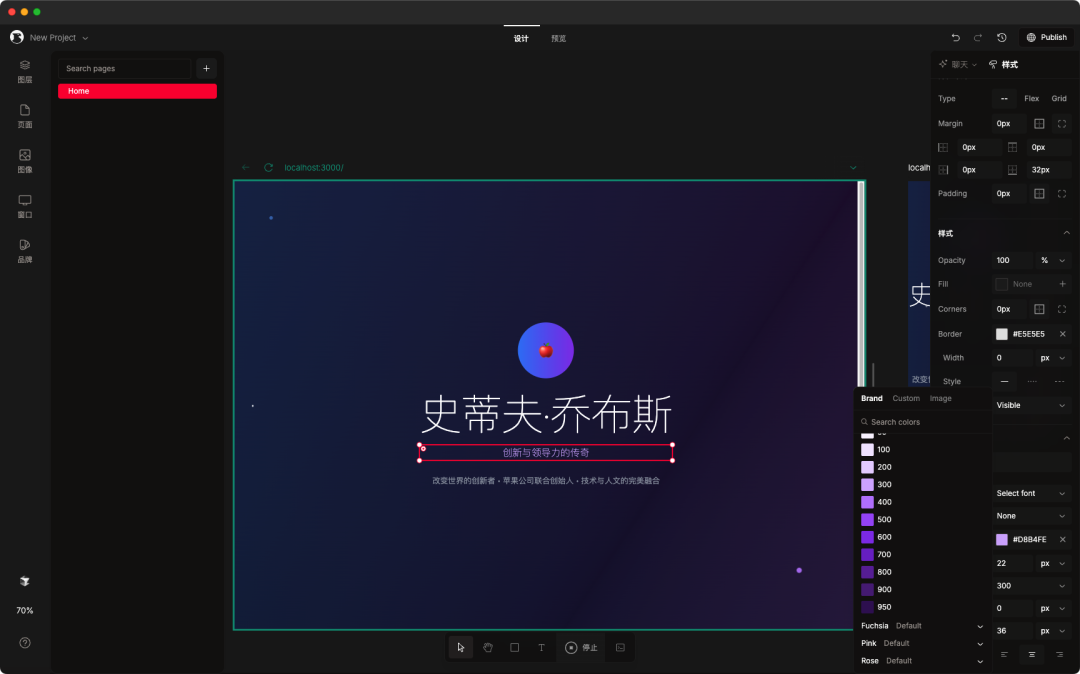Open New Project dropdown menu

[x=59, y=38]
